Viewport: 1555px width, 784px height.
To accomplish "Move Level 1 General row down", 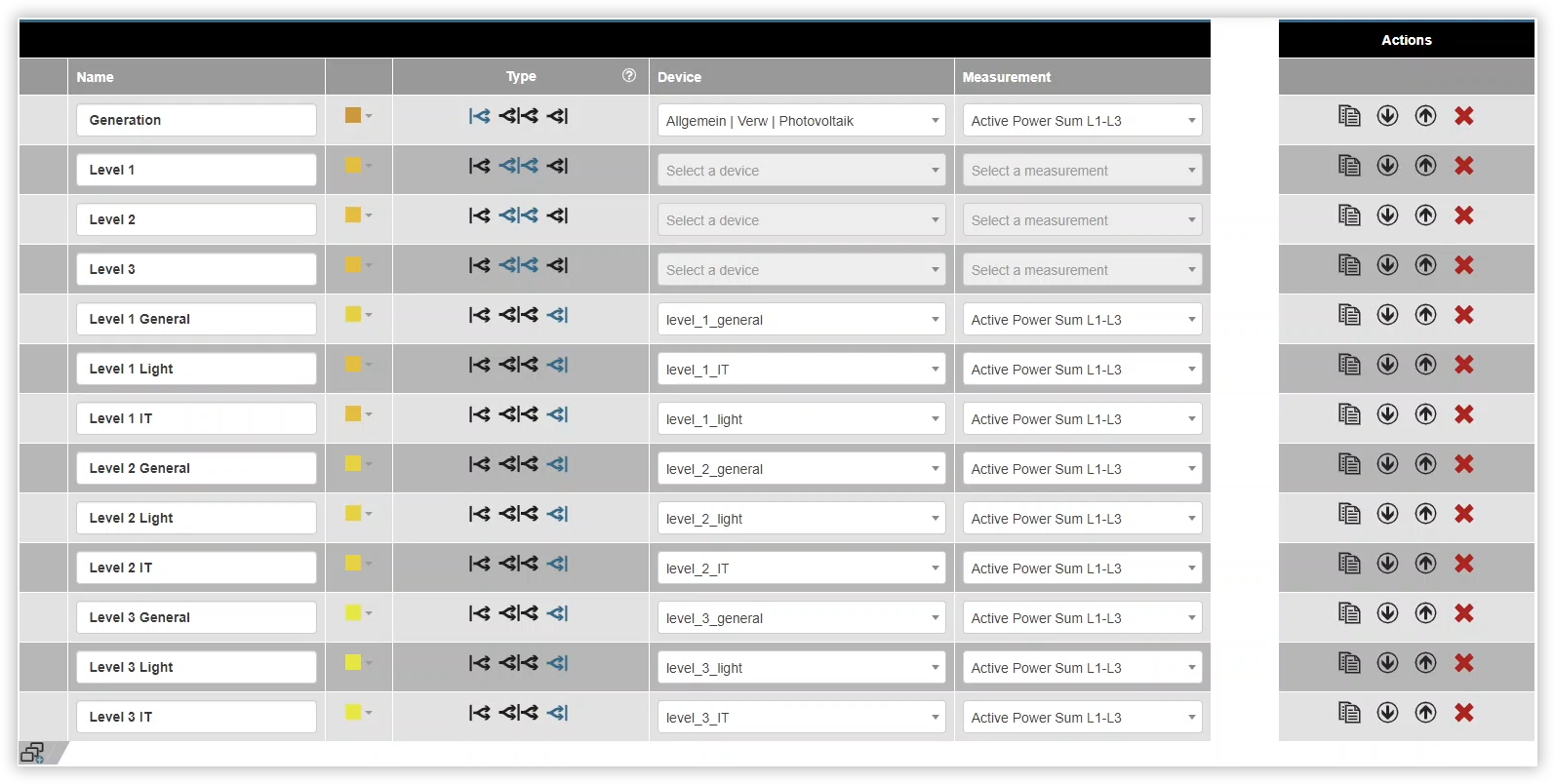I will [1387, 315].
